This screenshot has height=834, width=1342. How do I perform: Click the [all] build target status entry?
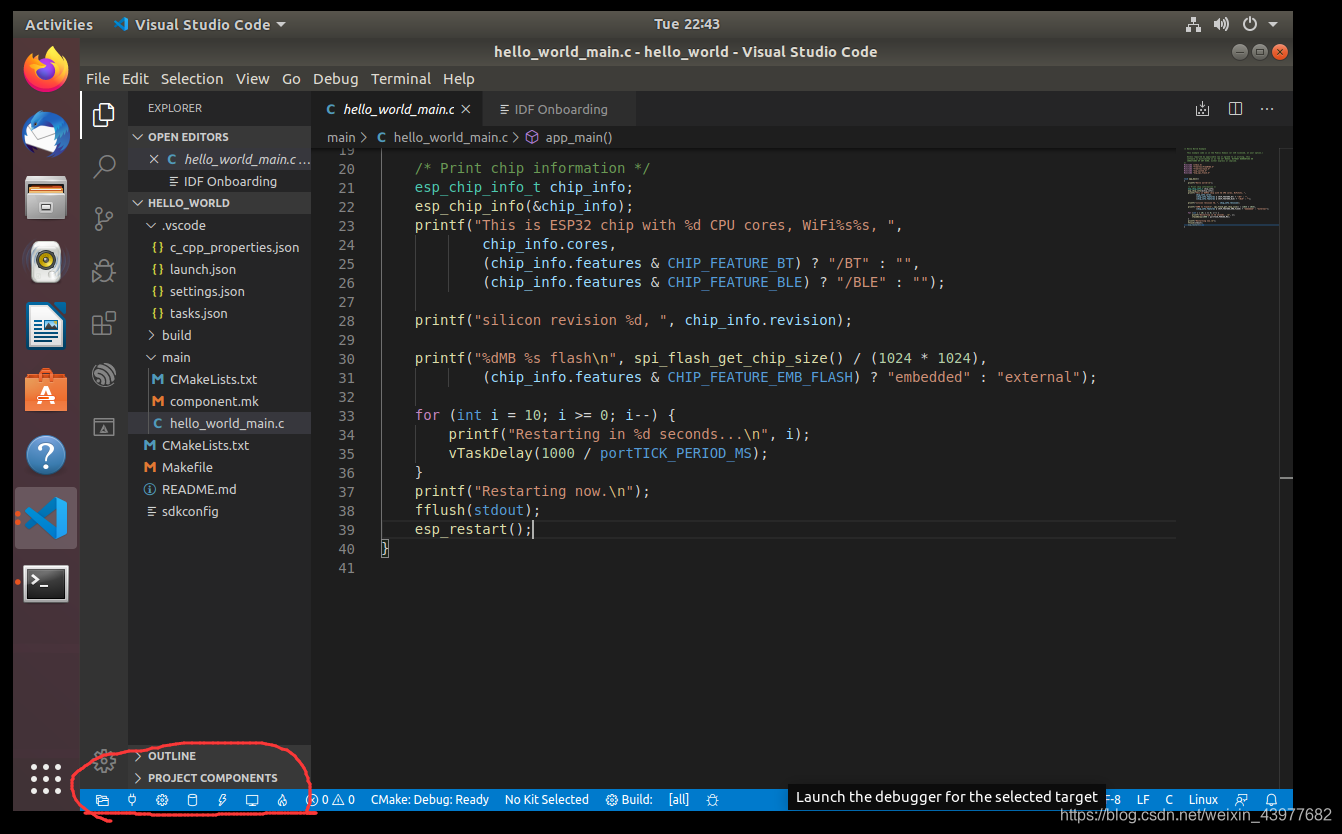tap(680, 800)
